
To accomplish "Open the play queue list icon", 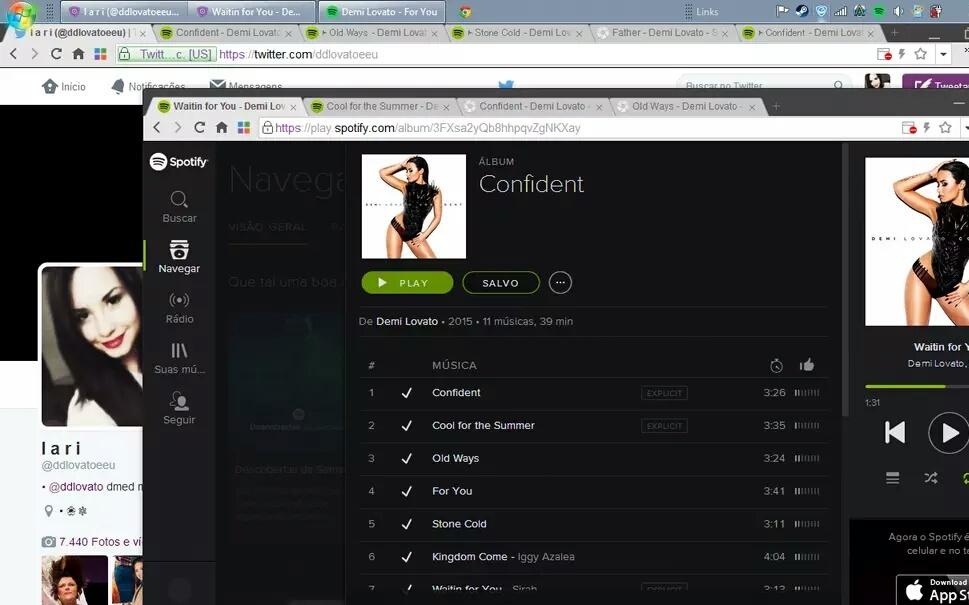I will point(892,478).
